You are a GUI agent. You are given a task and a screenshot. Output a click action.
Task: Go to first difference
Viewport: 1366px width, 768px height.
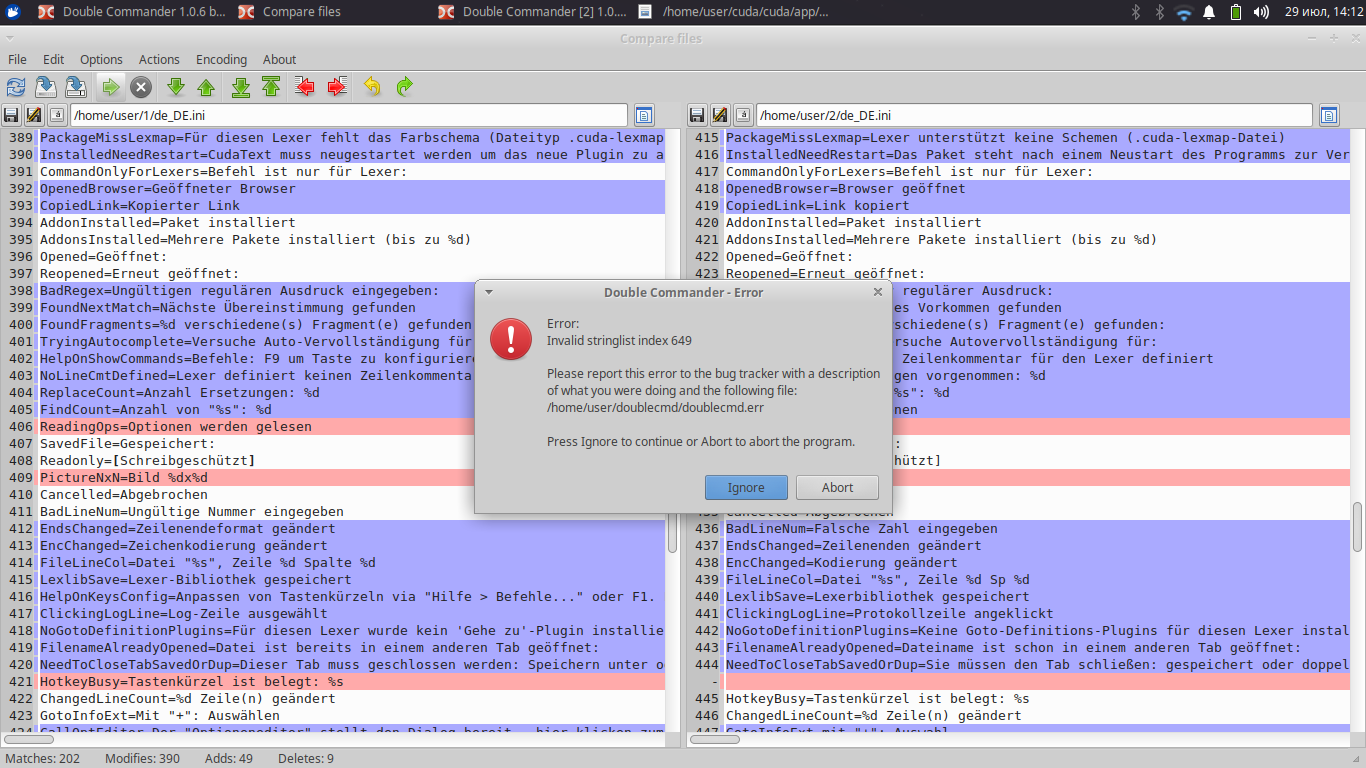(x=271, y=87)
